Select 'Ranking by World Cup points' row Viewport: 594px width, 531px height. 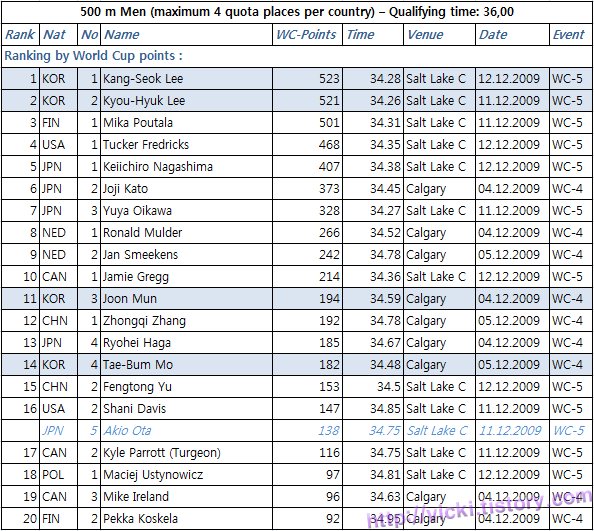[297, 56]
